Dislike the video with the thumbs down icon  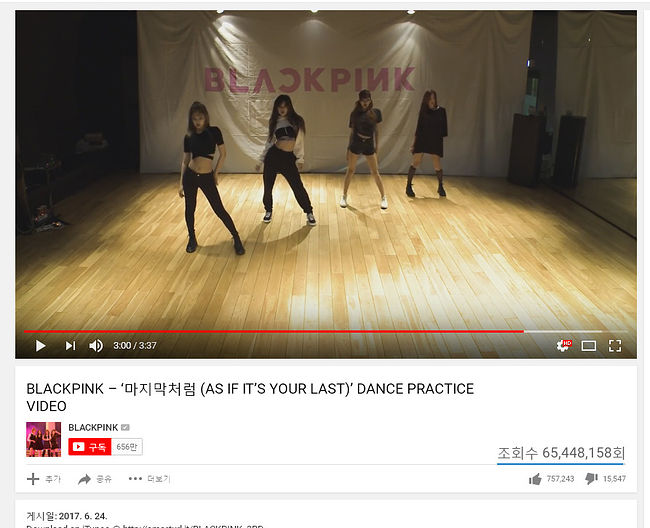pyautogui.click(x=591, y=479)
